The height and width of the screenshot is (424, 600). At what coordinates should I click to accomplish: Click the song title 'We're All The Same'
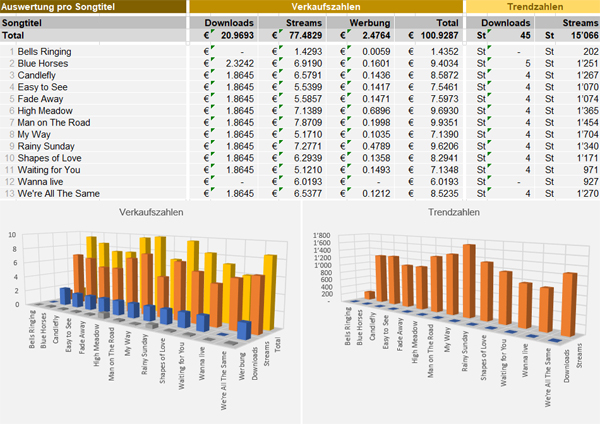point(59,193)
